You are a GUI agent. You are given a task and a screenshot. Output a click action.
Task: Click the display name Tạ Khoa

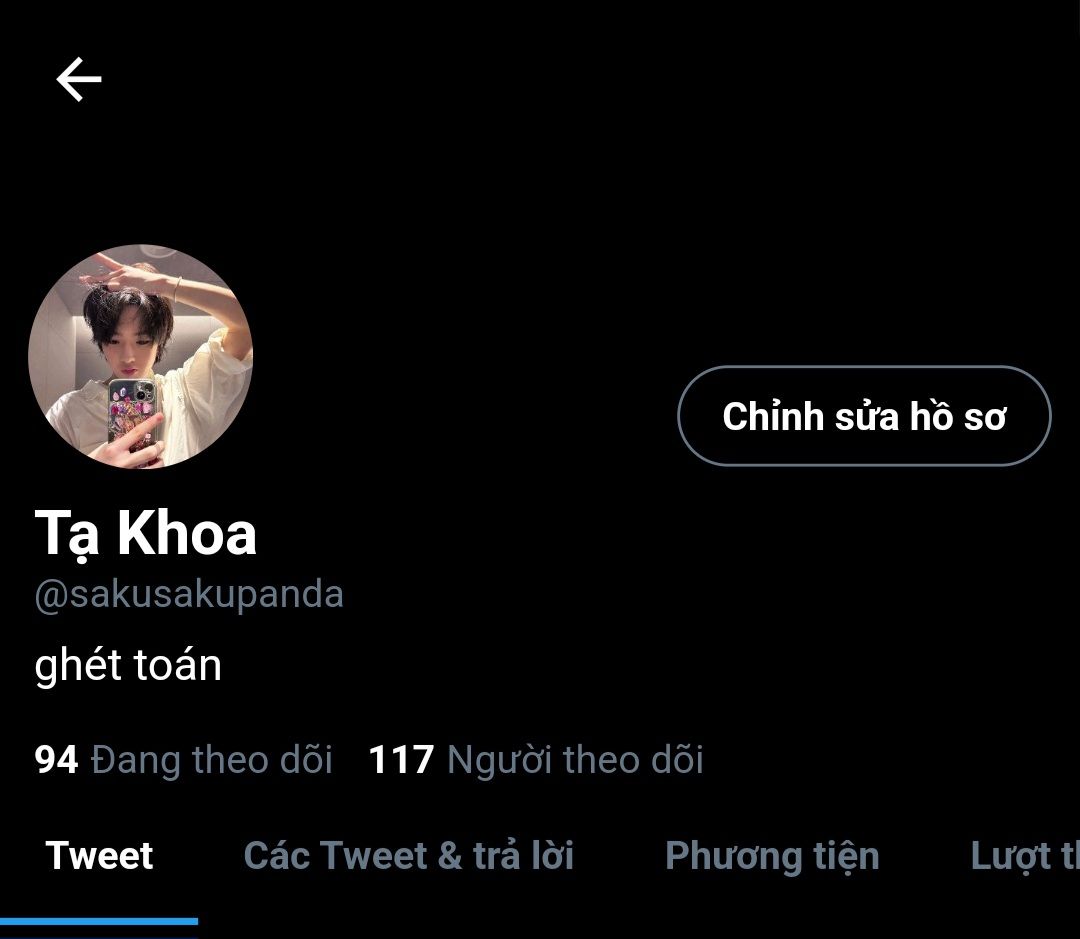pos(145,534)
